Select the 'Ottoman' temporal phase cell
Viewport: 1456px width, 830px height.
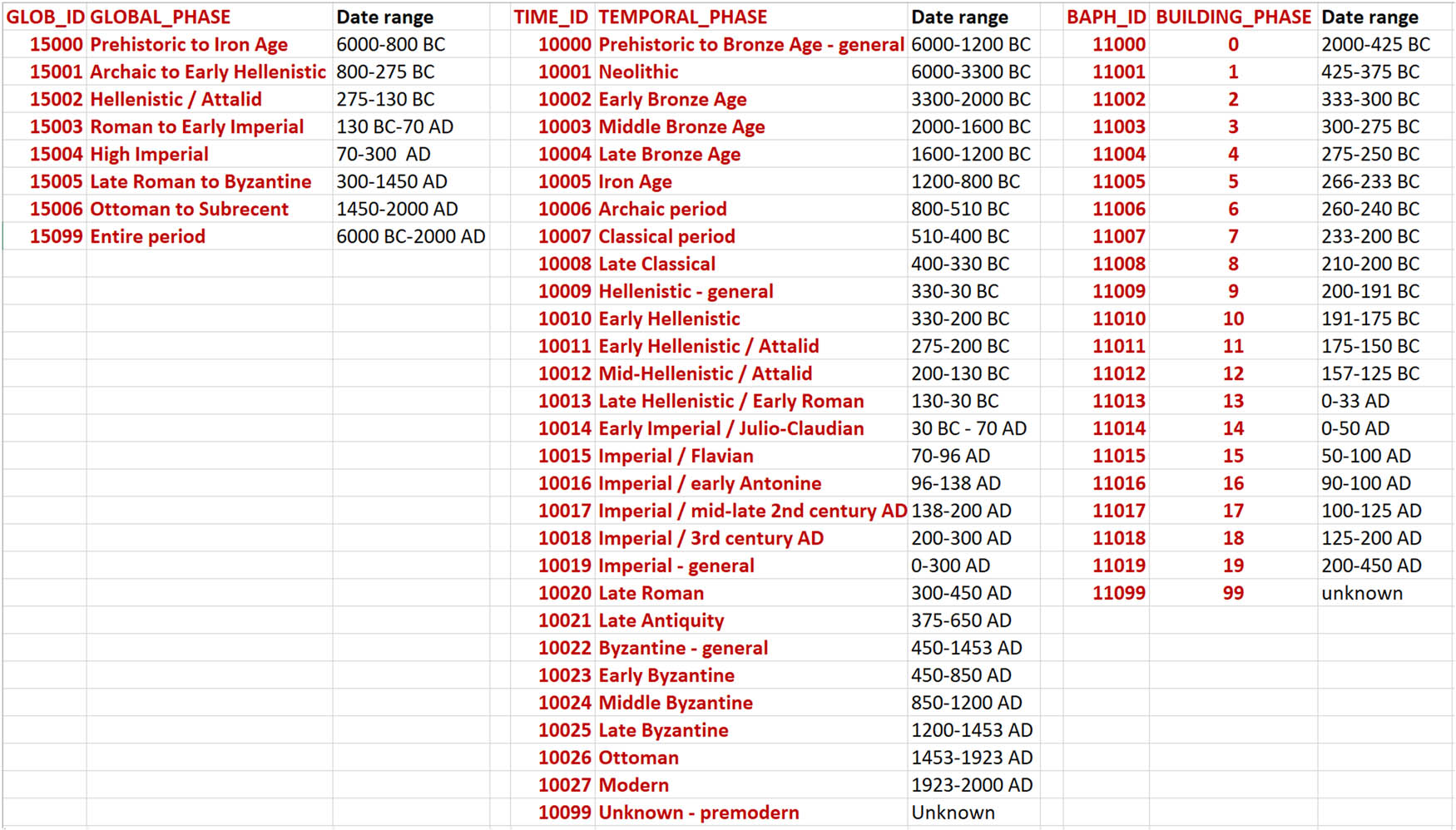[x=638, y=758]
